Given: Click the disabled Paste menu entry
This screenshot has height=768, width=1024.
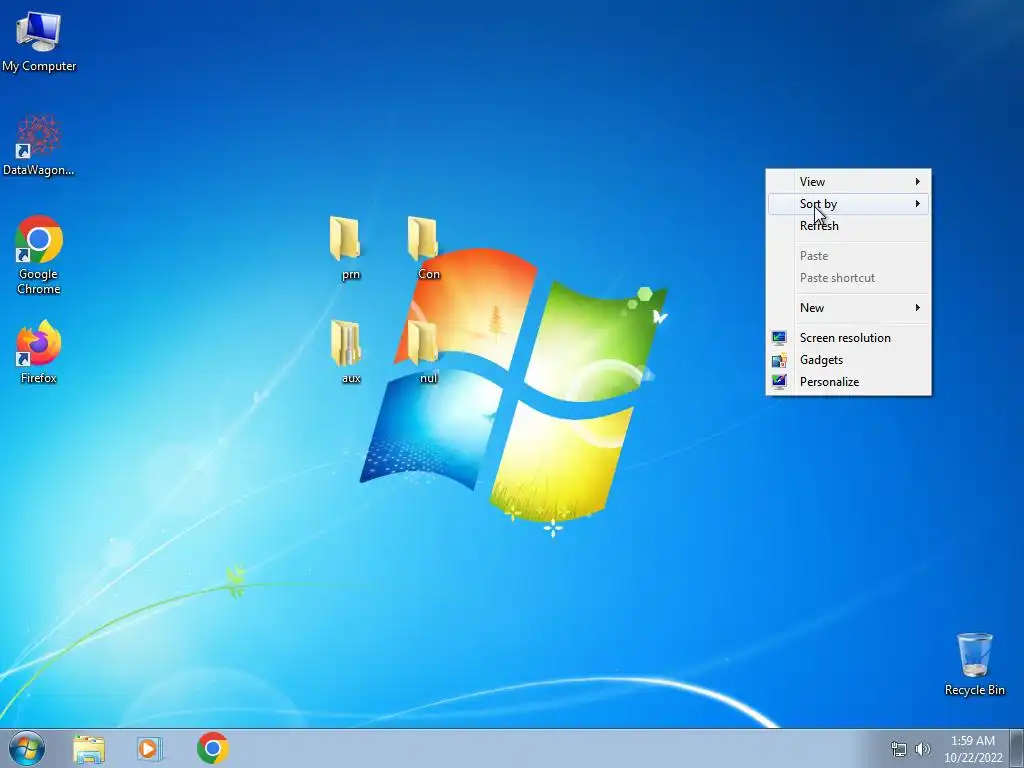Looking at the screenshot, I should (848, 256).
